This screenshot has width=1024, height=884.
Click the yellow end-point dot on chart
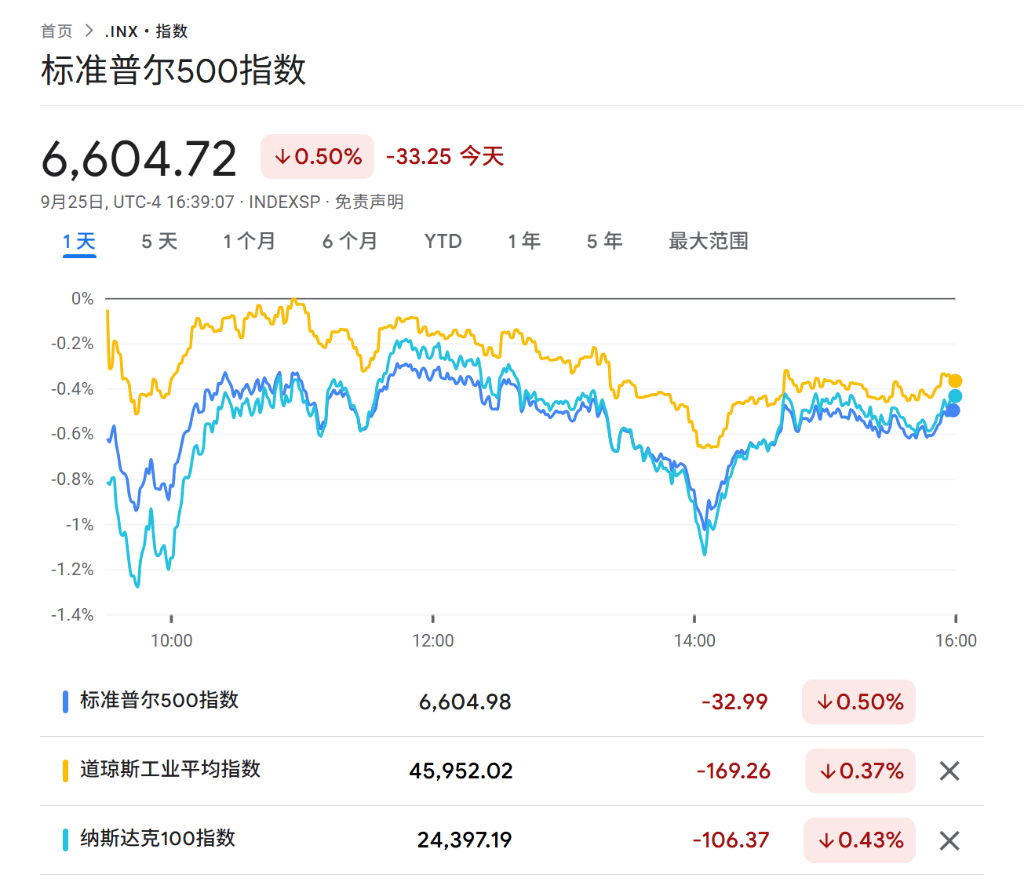955,381
